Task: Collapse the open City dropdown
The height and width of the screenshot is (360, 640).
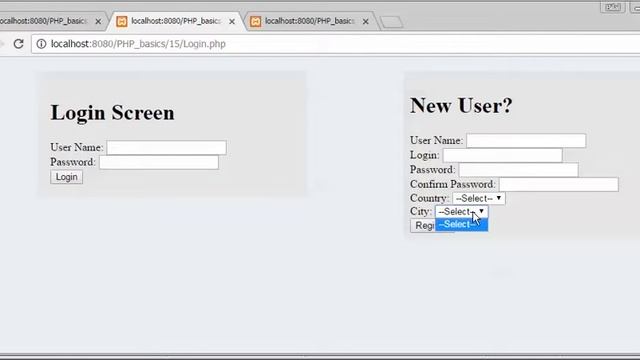Action: tap(461, 211)
